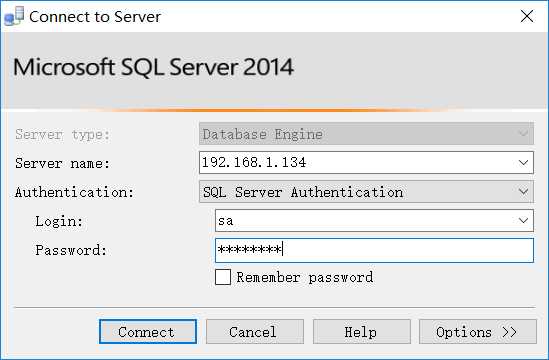The height and width of the screenshot is (360, 549).
Task: Select the SQL Server Authentication combo box
Action: (x=366, y=192)
